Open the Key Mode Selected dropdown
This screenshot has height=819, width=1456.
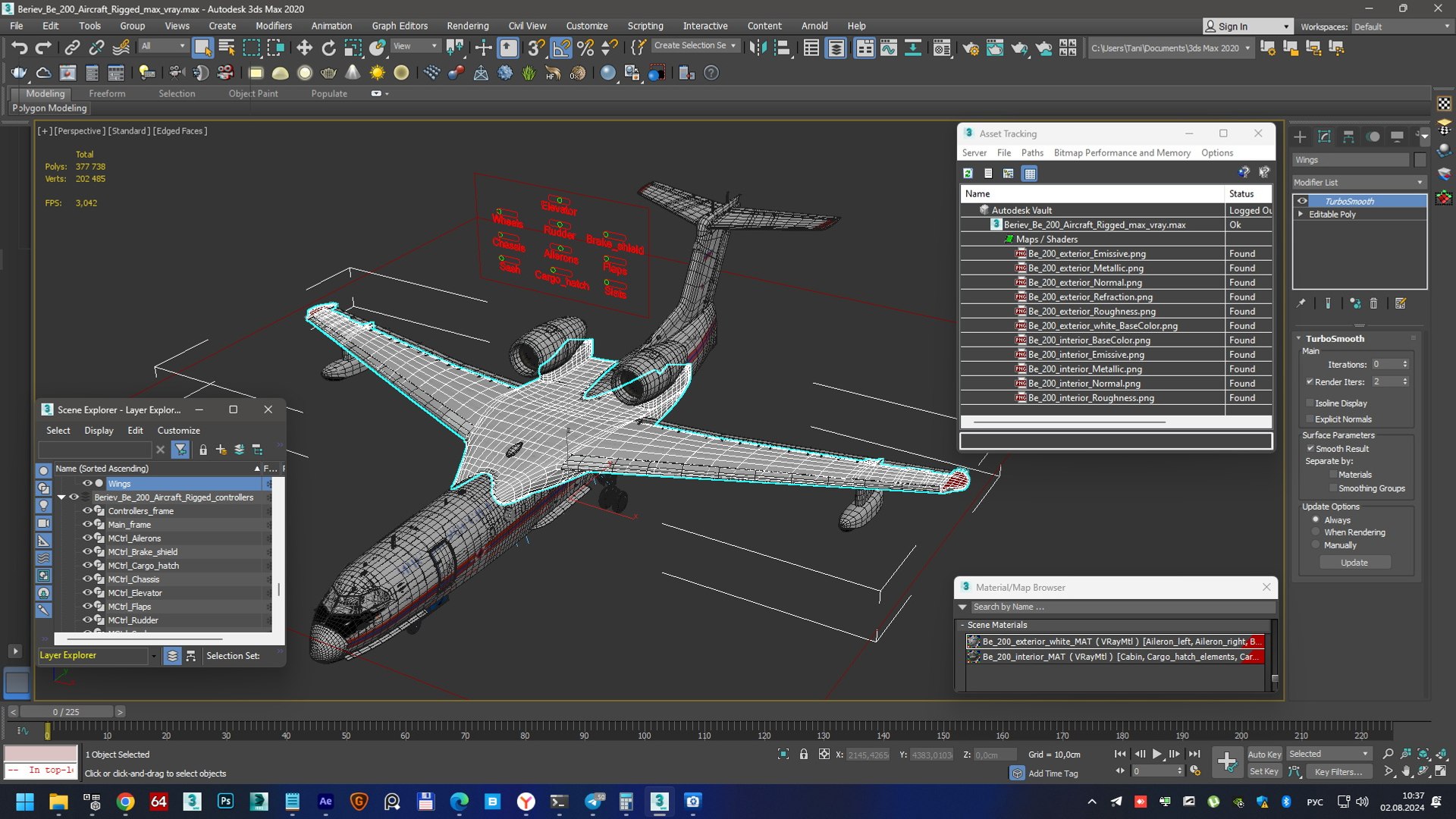click(1330, 754)
